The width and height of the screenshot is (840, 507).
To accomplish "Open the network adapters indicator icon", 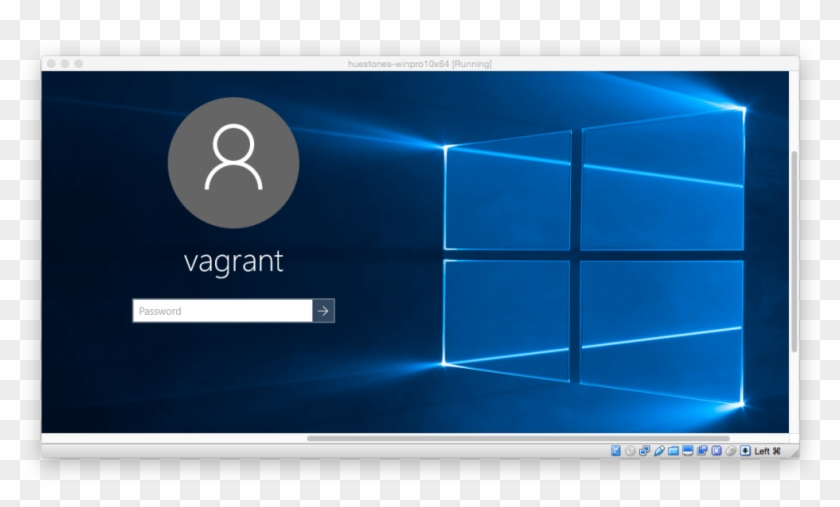I will [644, 451].
